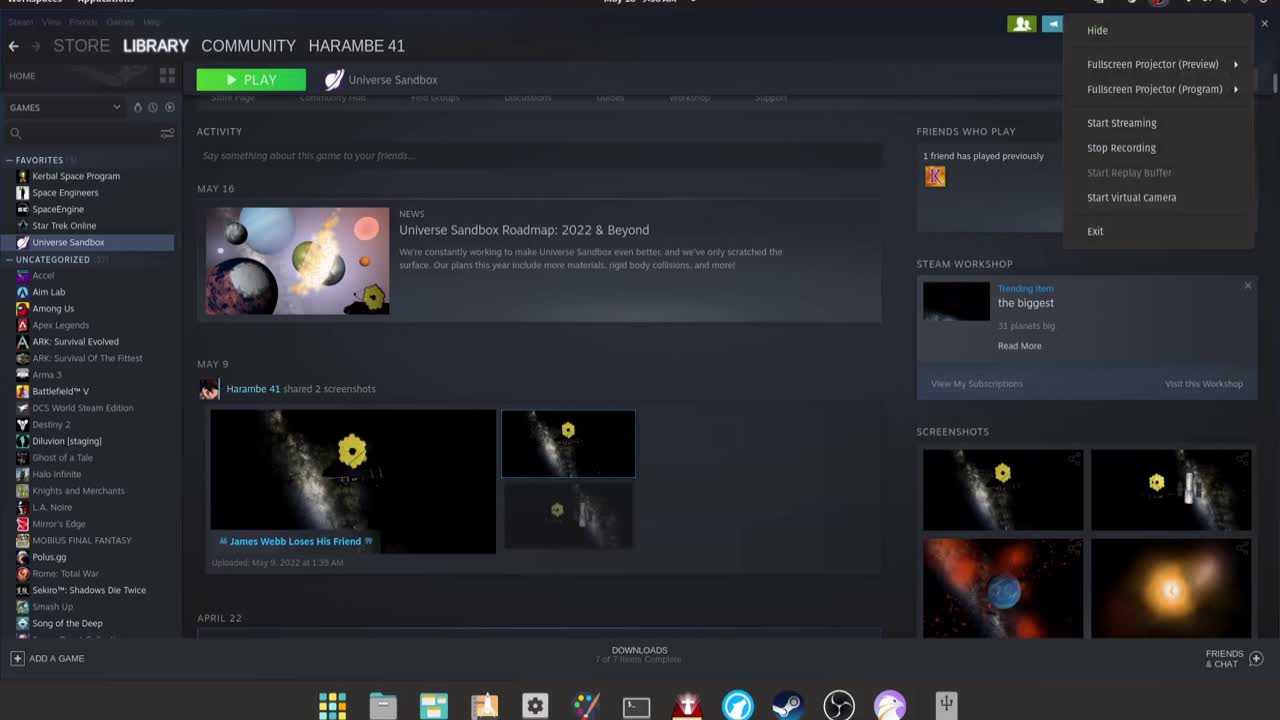Select Star Trek Online in favorites
The height and width of the screenshot is (720, 1280).
(x=64, y=226)
